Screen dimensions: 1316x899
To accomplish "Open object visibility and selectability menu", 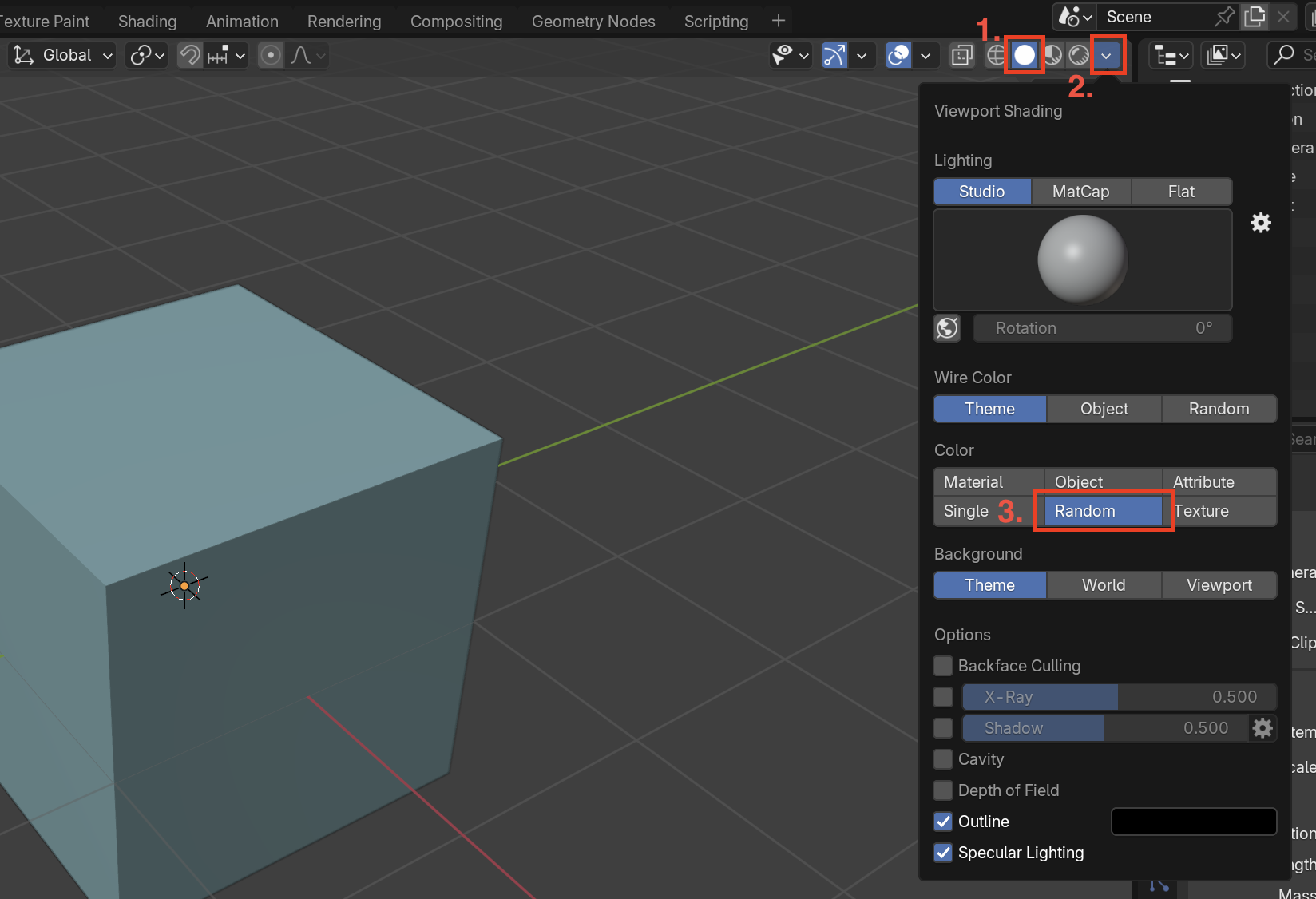I will tap(791, 55).
